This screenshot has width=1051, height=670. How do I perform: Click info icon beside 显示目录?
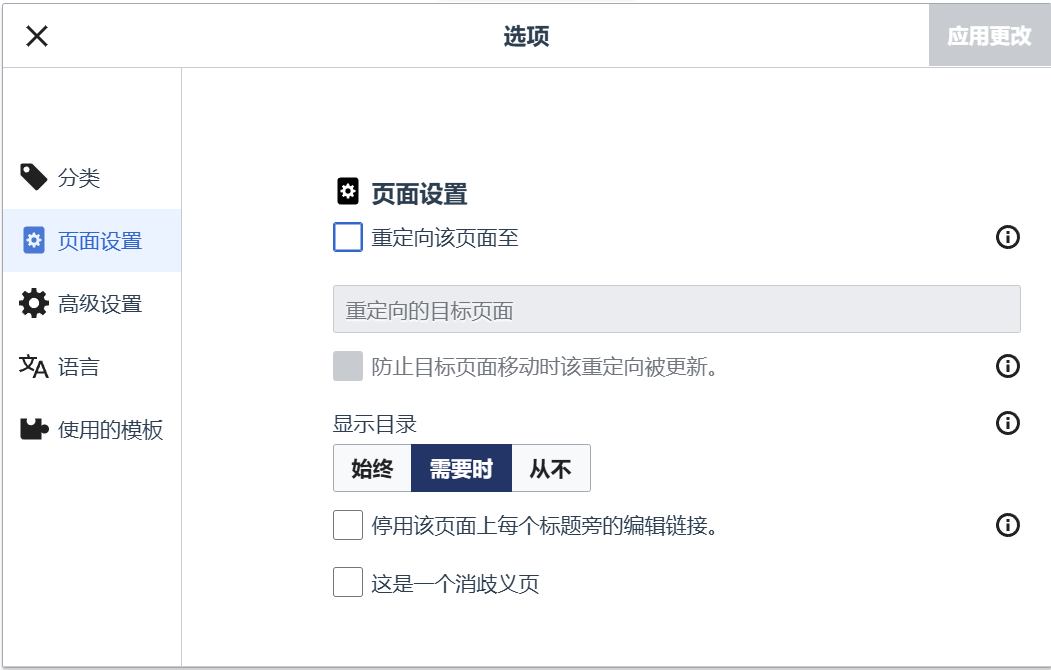(1008, 423)
